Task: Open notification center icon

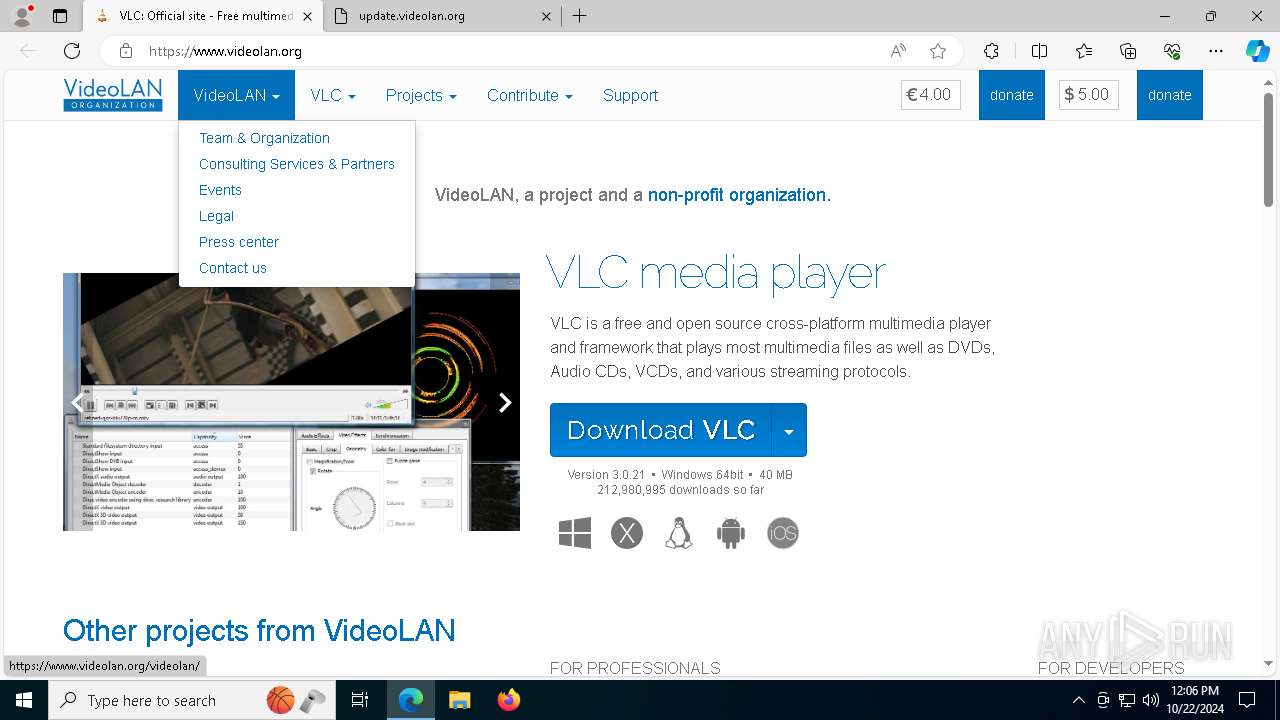Action: click(1247, 700)
